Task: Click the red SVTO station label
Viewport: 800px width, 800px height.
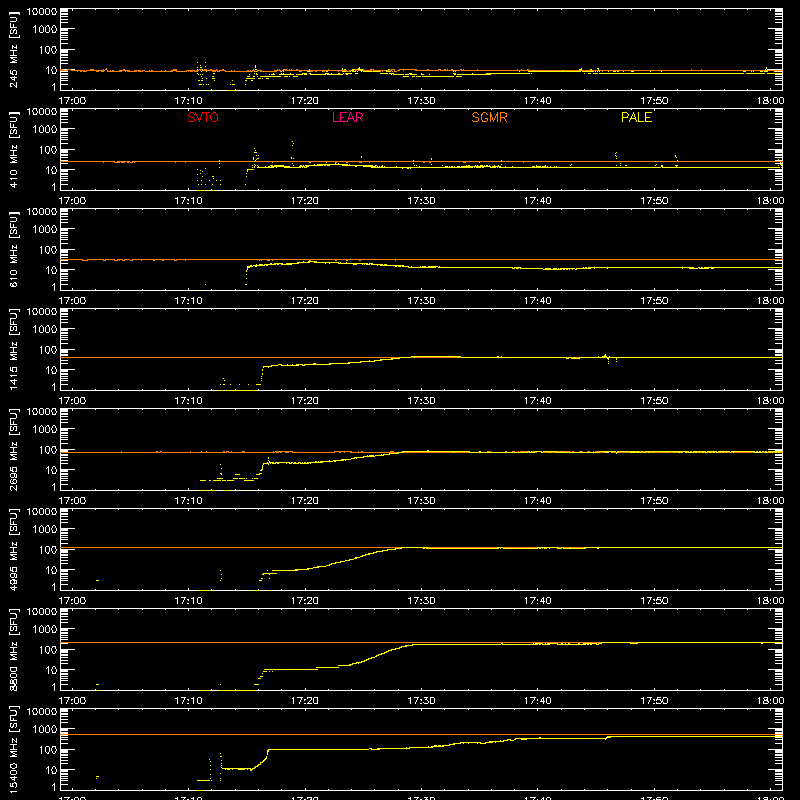Action: click(x=203, y=117)
